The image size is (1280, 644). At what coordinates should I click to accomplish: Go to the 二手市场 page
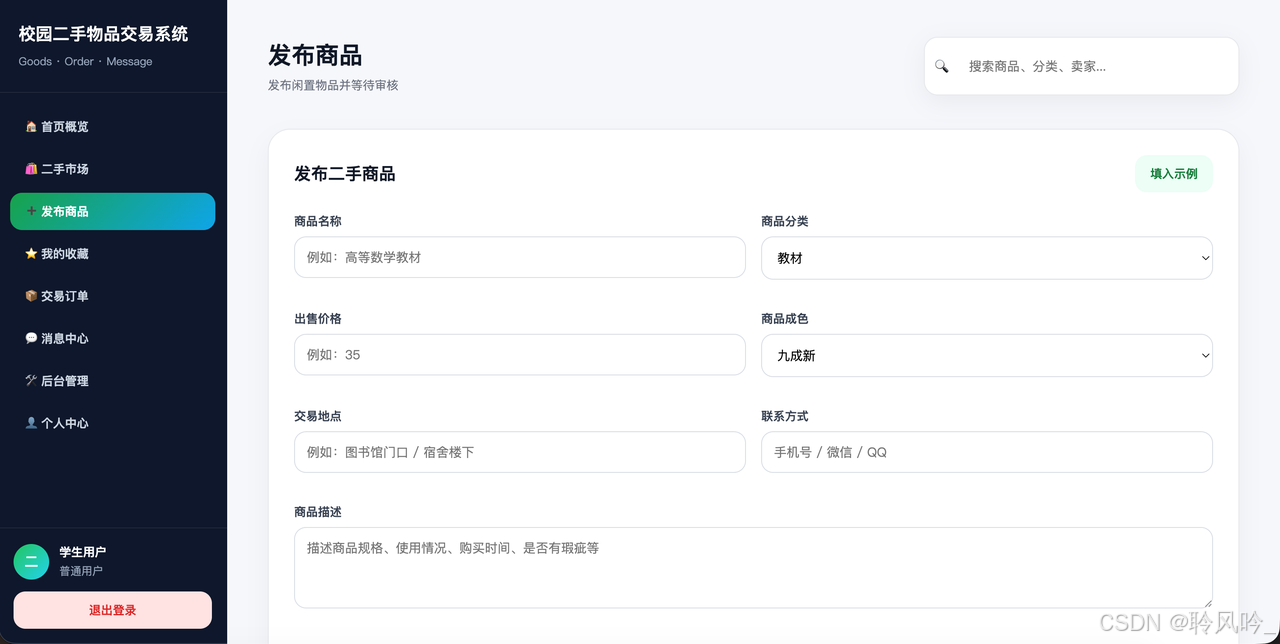pos(112,169)
